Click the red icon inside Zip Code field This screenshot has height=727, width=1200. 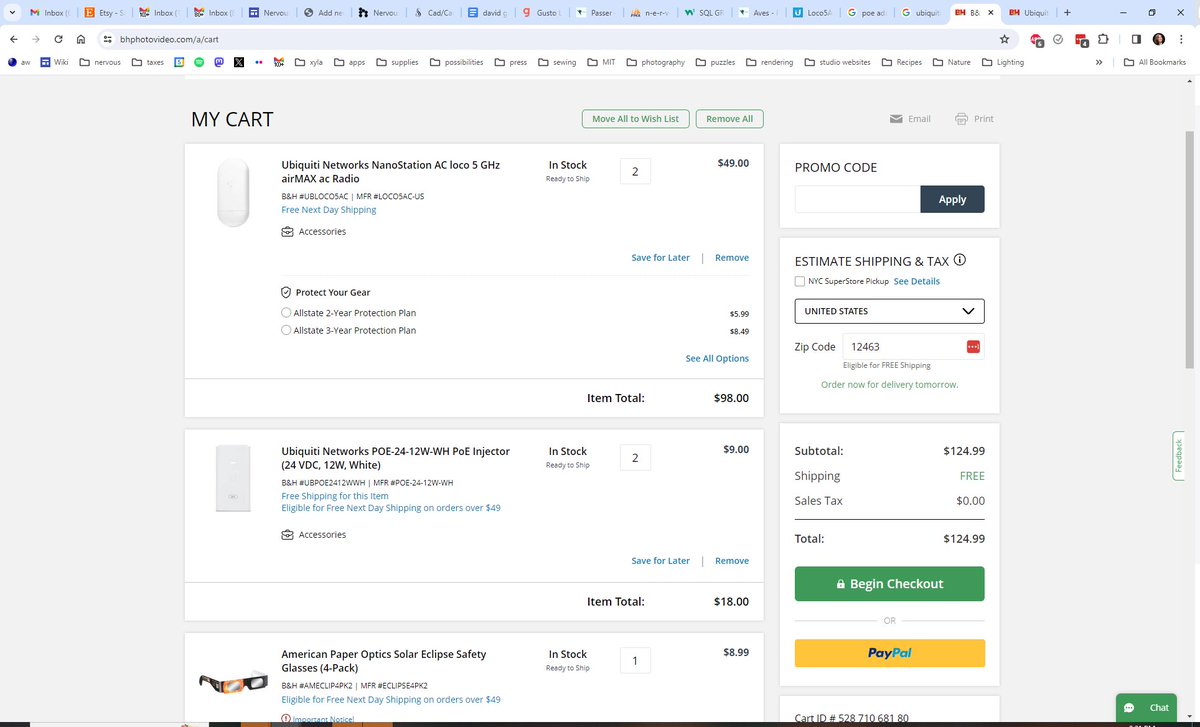click(973, 347)
